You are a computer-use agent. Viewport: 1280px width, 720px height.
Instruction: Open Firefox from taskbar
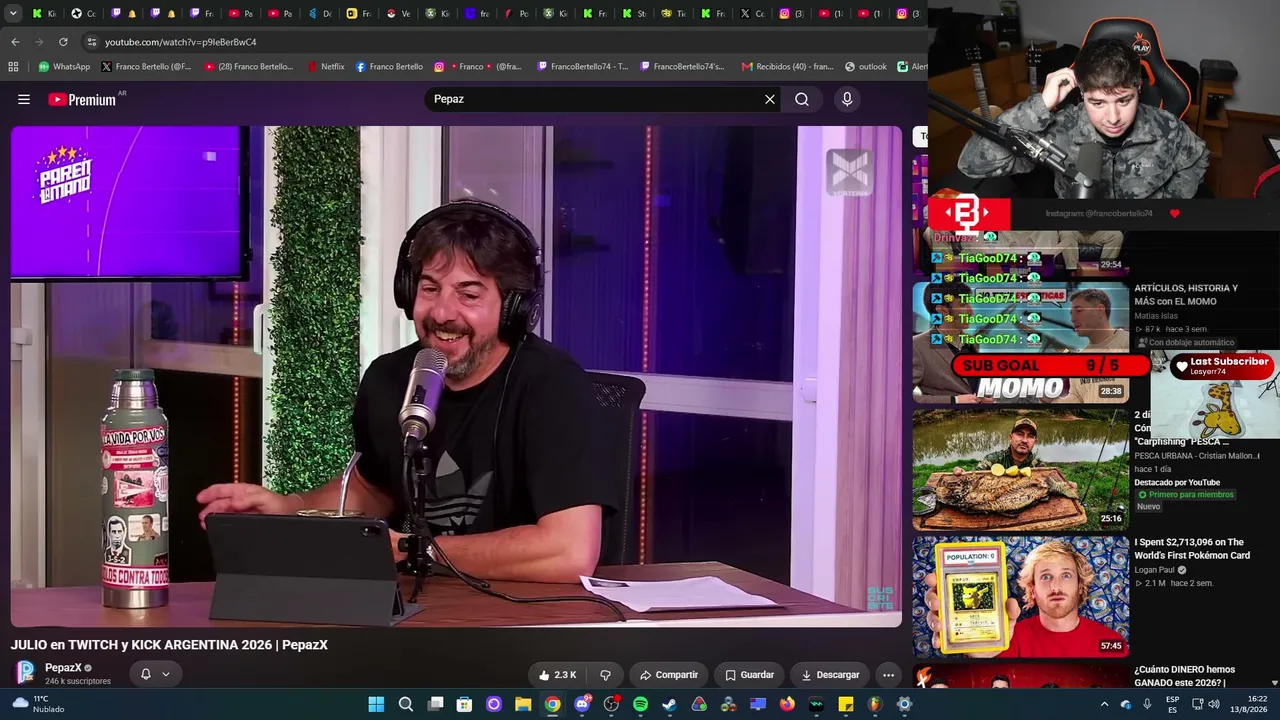click(787, 704)
